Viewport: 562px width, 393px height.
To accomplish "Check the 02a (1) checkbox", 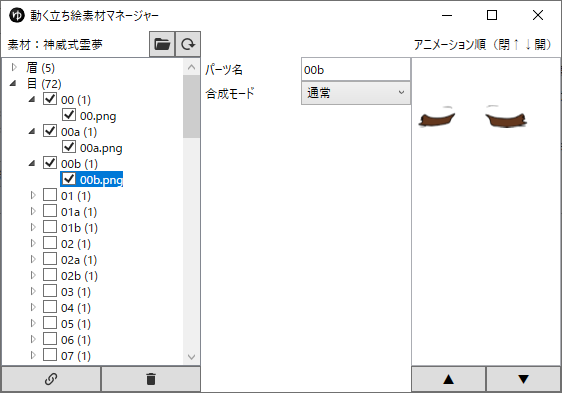I will pos(50,259).
